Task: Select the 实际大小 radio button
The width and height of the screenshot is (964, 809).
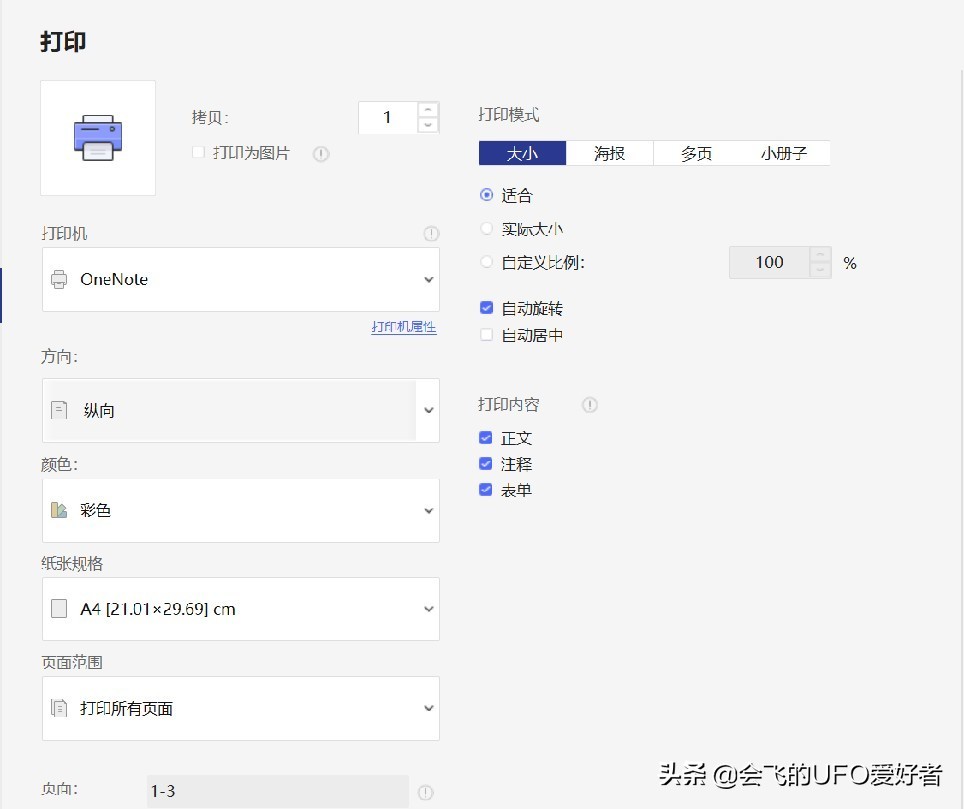Action: (x=486, y=229)
